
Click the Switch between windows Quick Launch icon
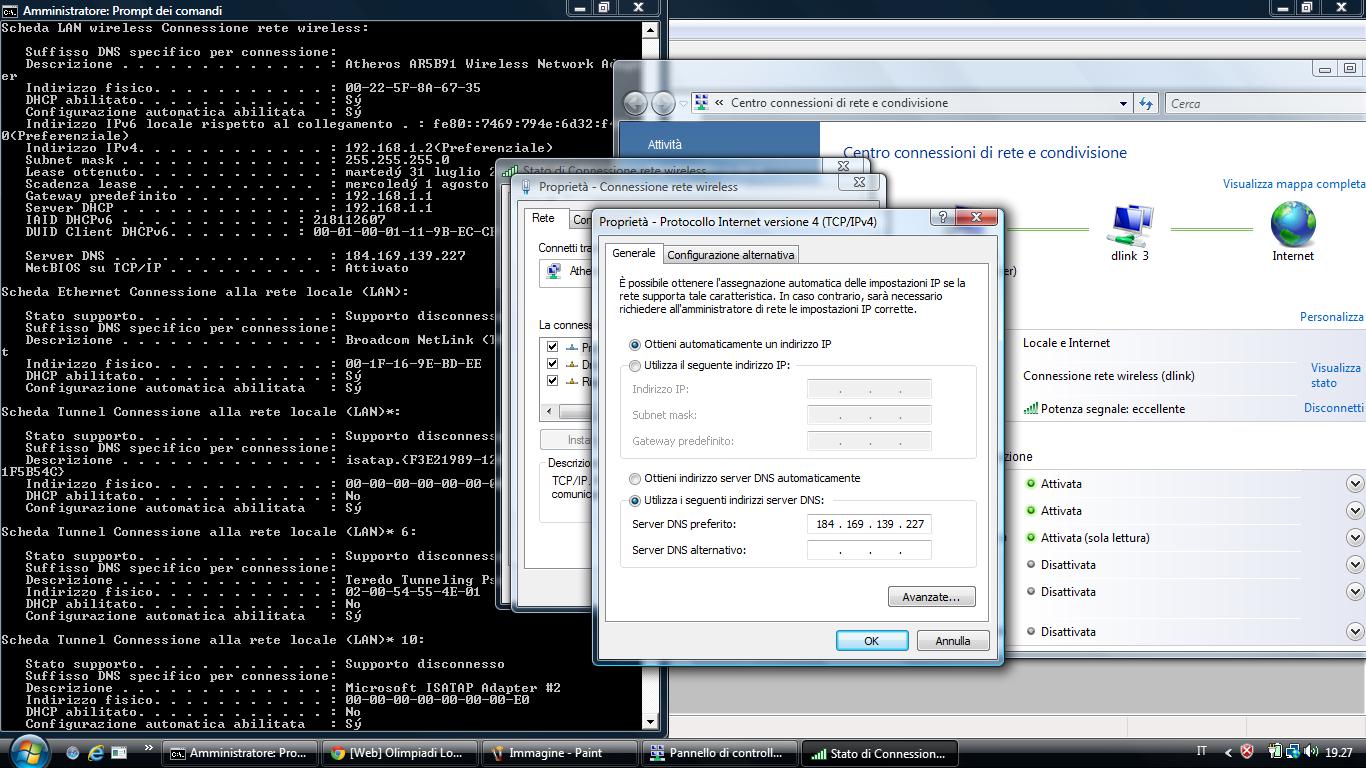[119, 752]
